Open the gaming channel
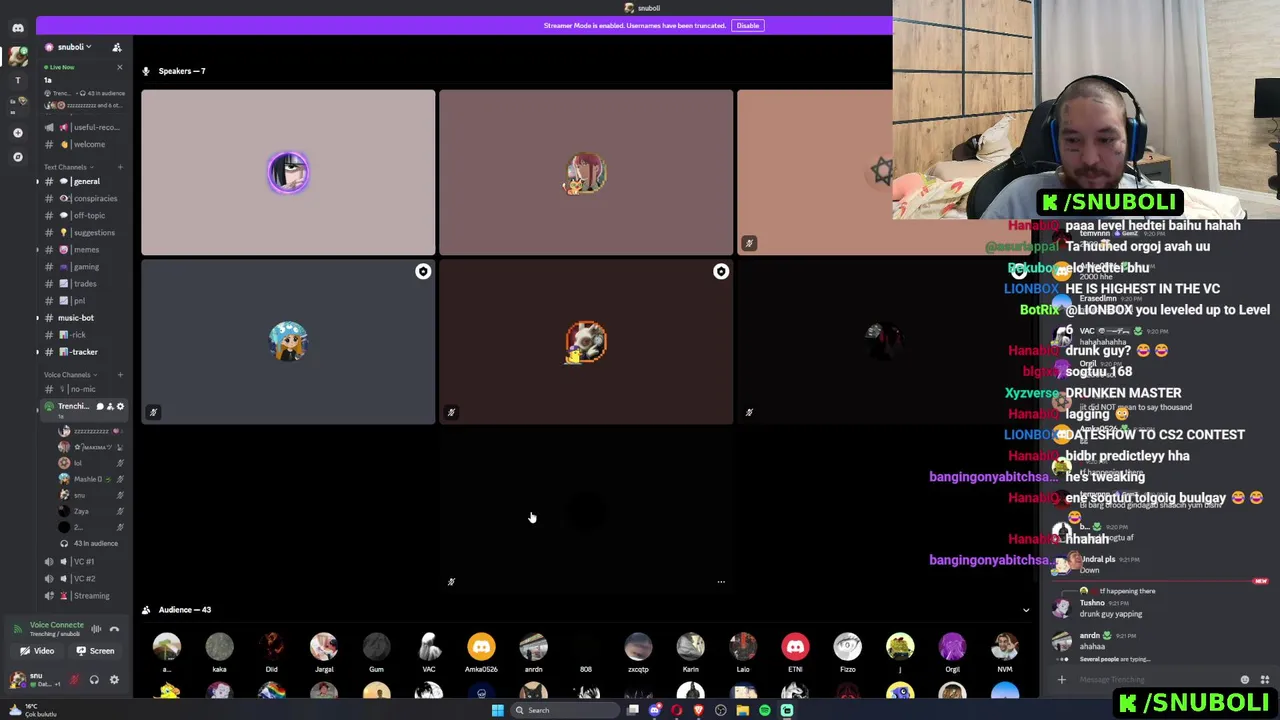Viewport: 1280px width, 720px height. point(84,266)
